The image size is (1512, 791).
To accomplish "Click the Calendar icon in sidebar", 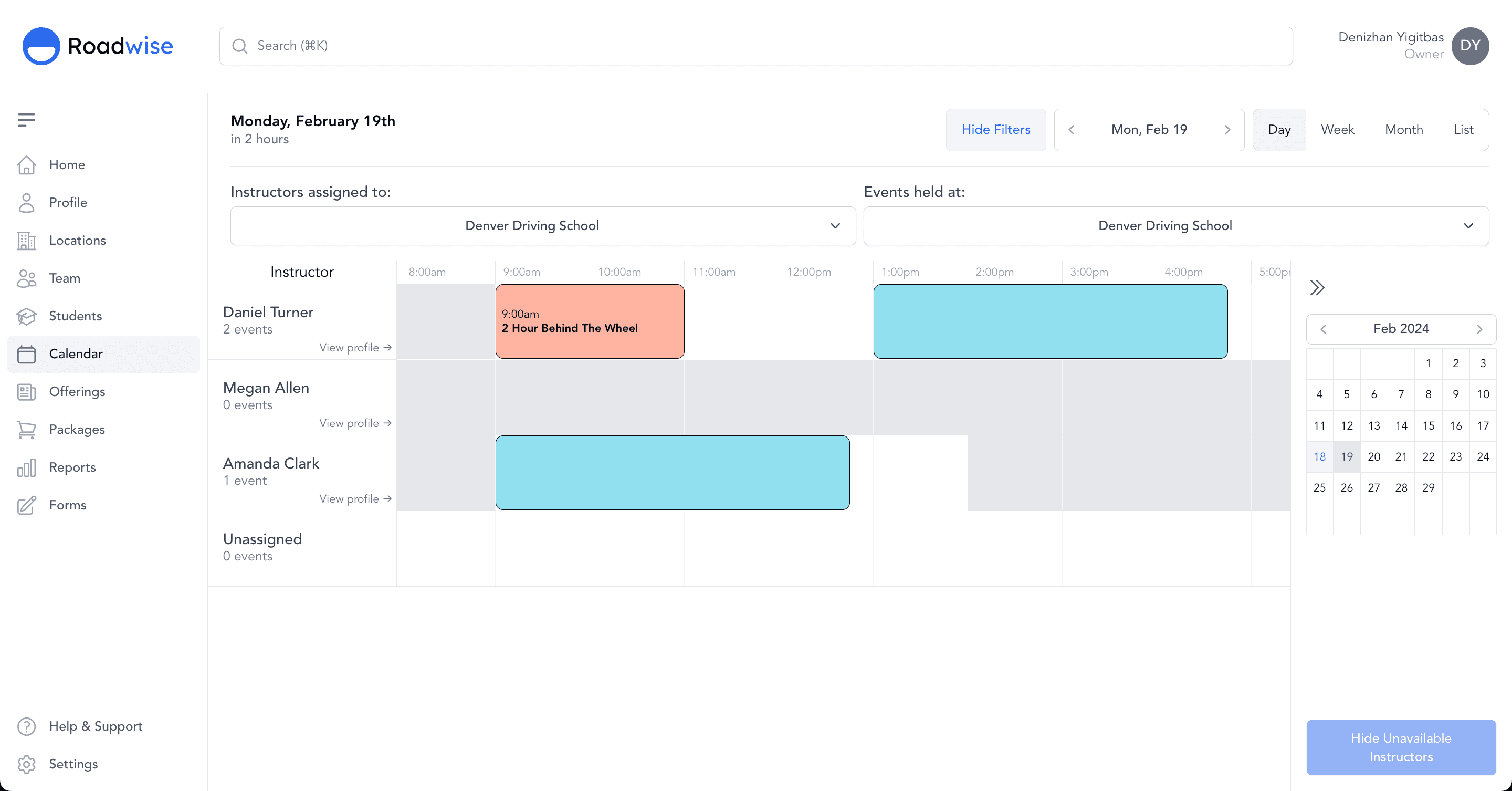I will (27, 354).
